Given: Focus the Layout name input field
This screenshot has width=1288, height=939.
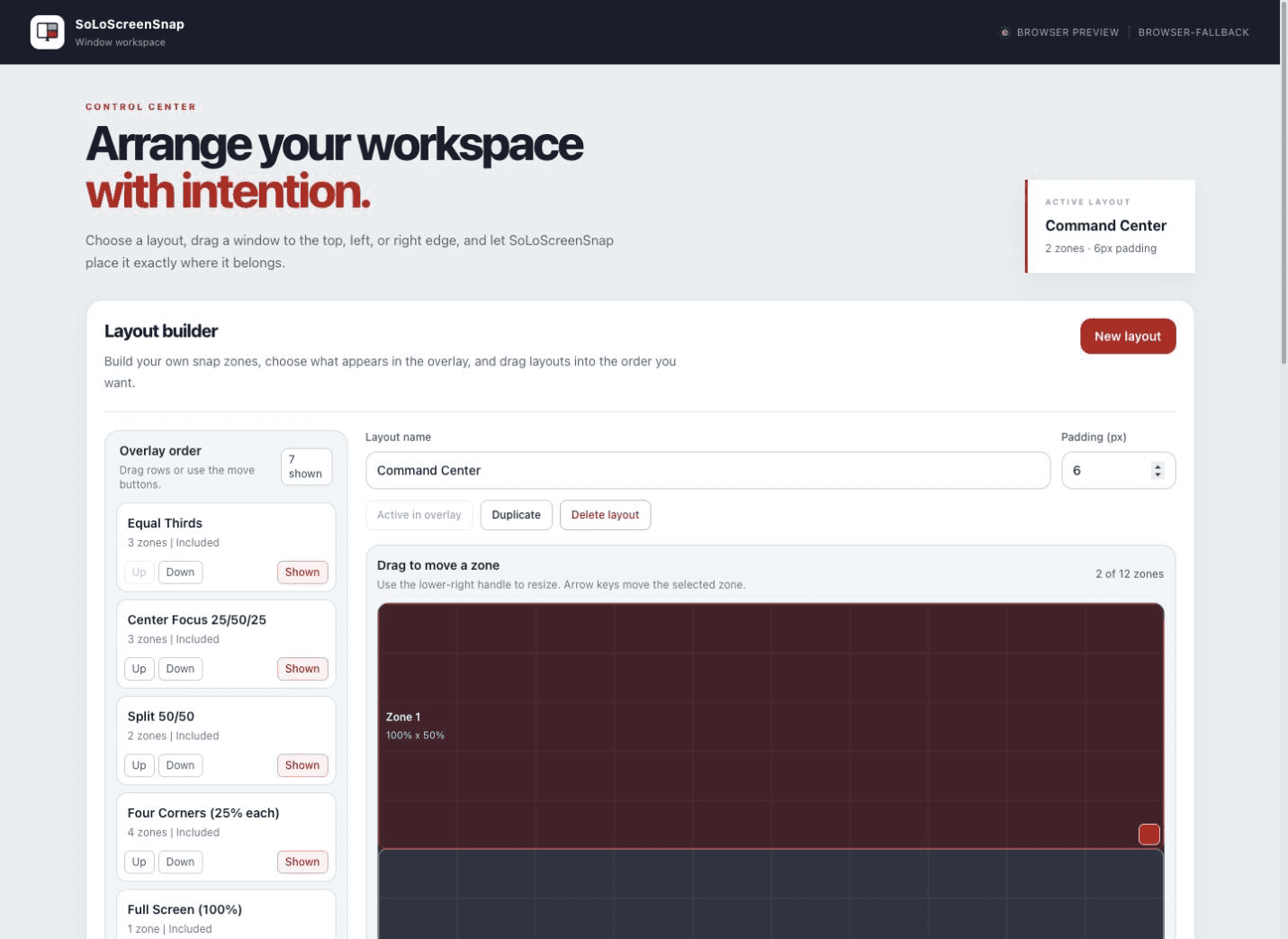Looking at the screenshot, I should point(707,470).
